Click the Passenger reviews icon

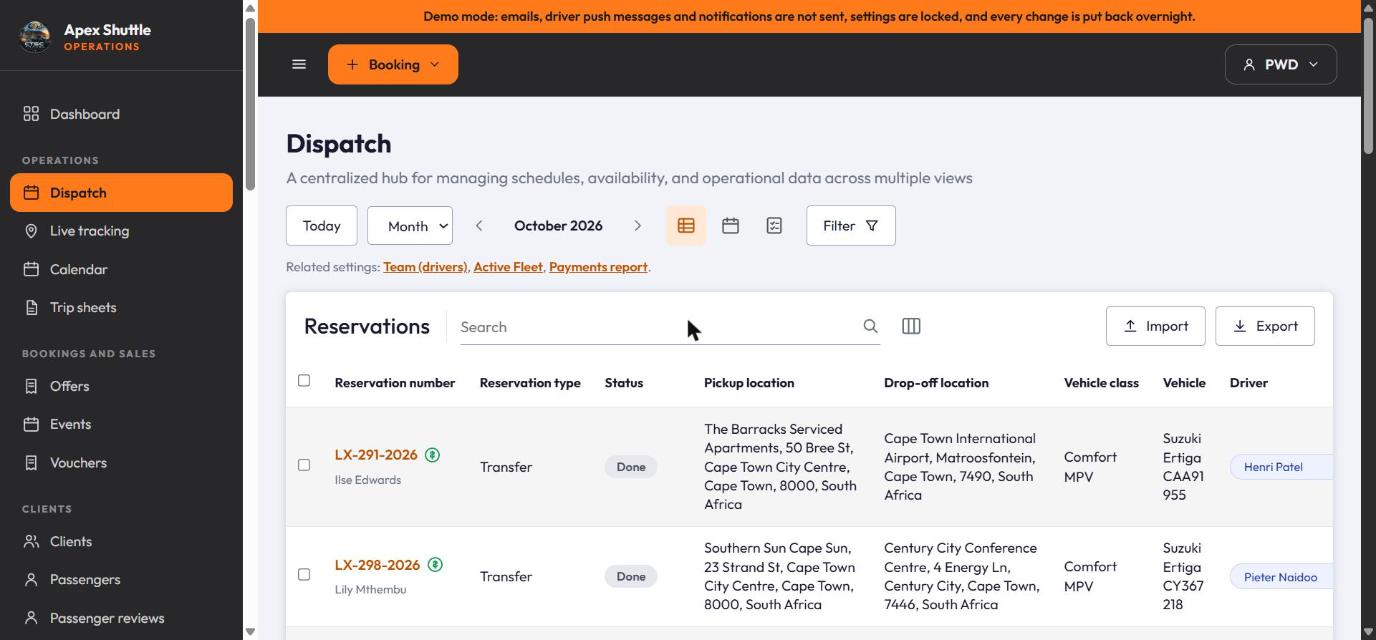pos(31,618)
